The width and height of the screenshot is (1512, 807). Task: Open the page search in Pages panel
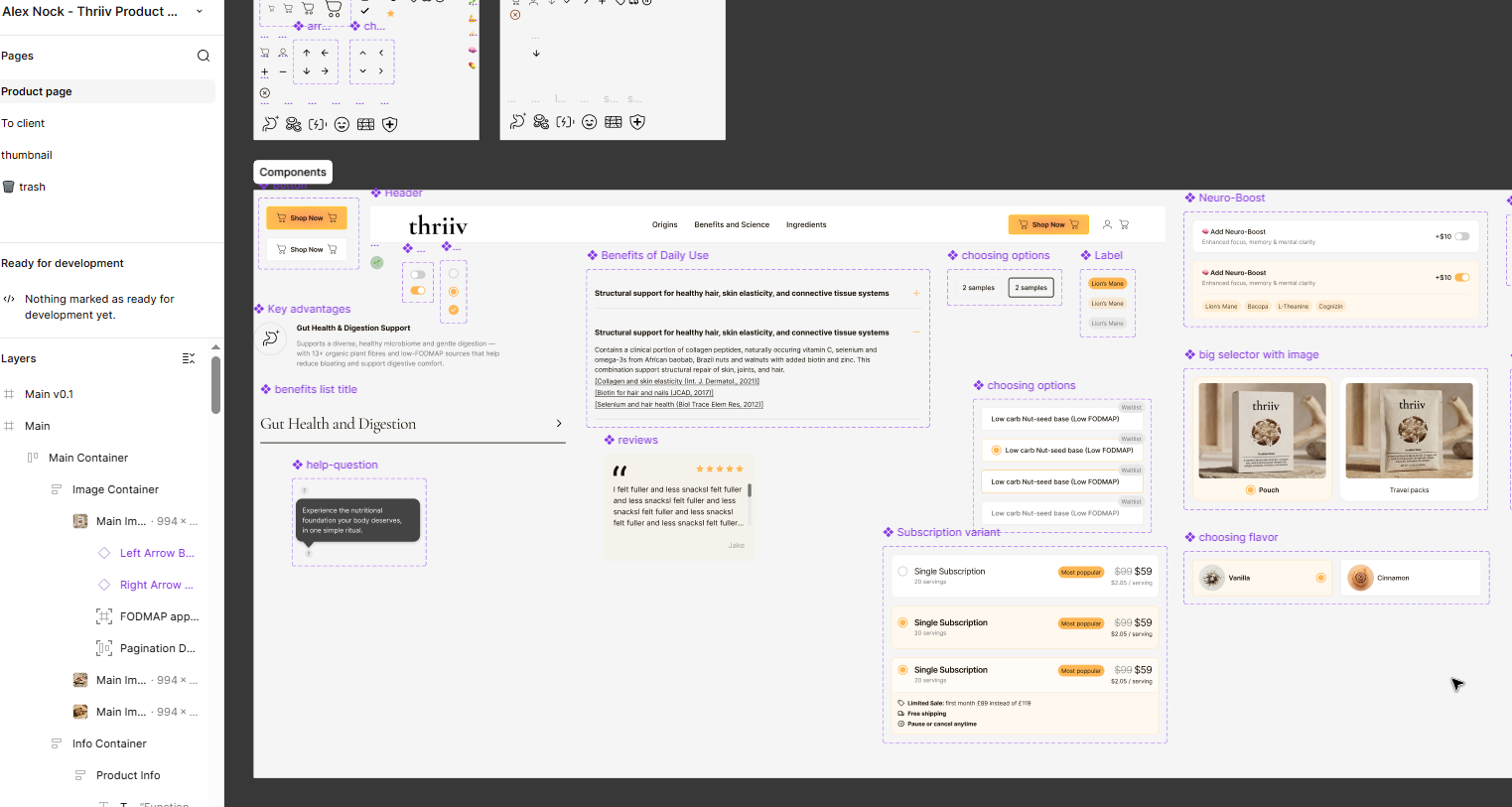pyautogui.click(x=204, y=56)
